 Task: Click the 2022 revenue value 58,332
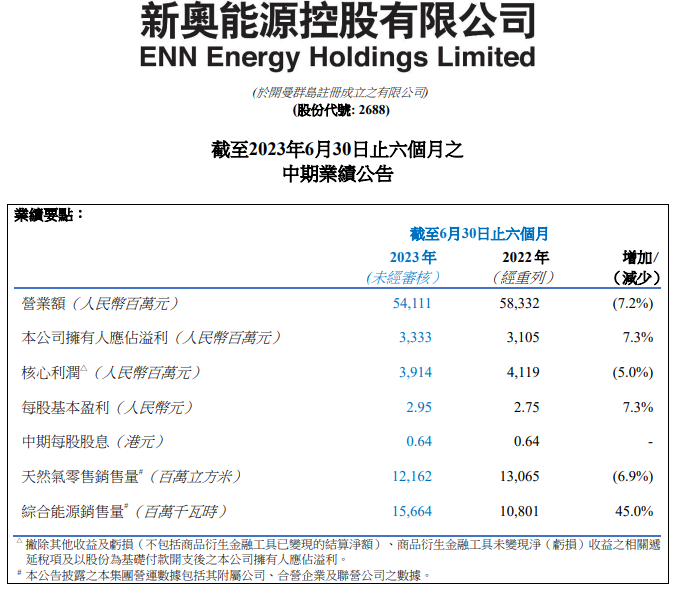(x=520, y=304)
